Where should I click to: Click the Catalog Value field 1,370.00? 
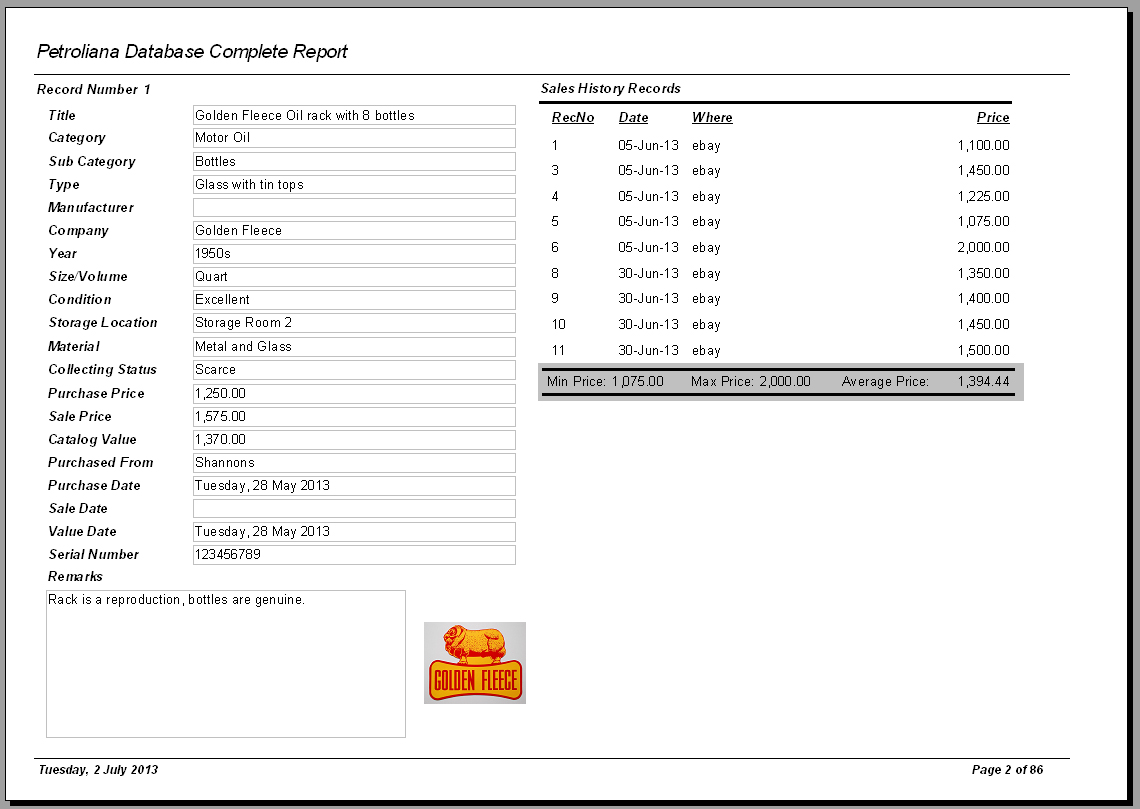[354, 440]
